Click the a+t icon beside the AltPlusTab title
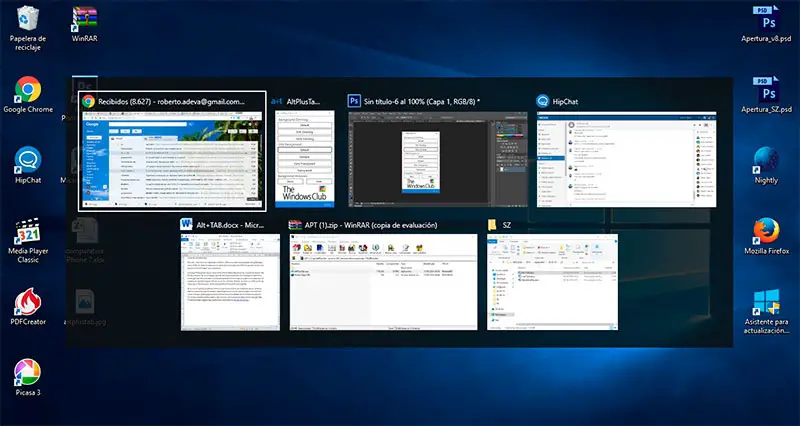 click(277, 102)
